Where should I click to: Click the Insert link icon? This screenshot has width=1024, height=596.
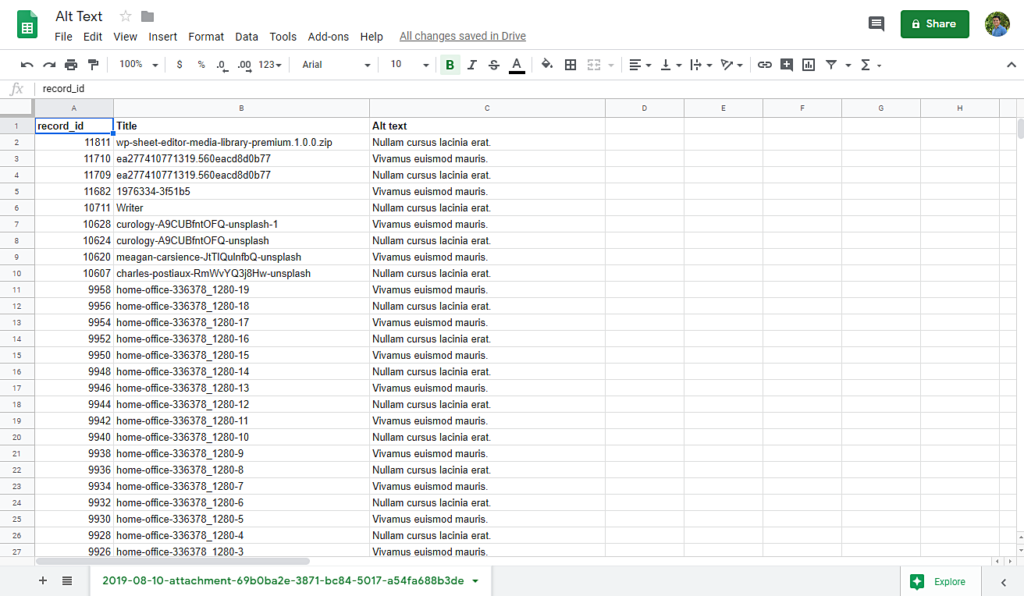764,65
